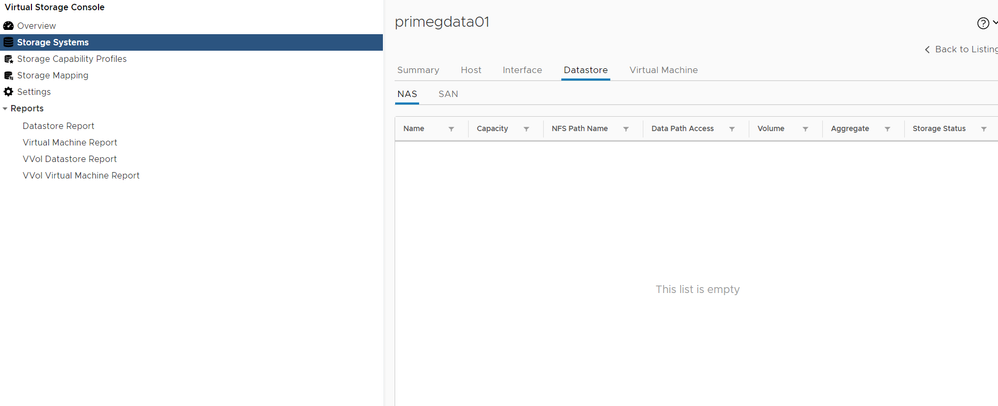The image size is (998, 406).
Task: Sort by the Capacity column header
Action: tap(493, 129)
